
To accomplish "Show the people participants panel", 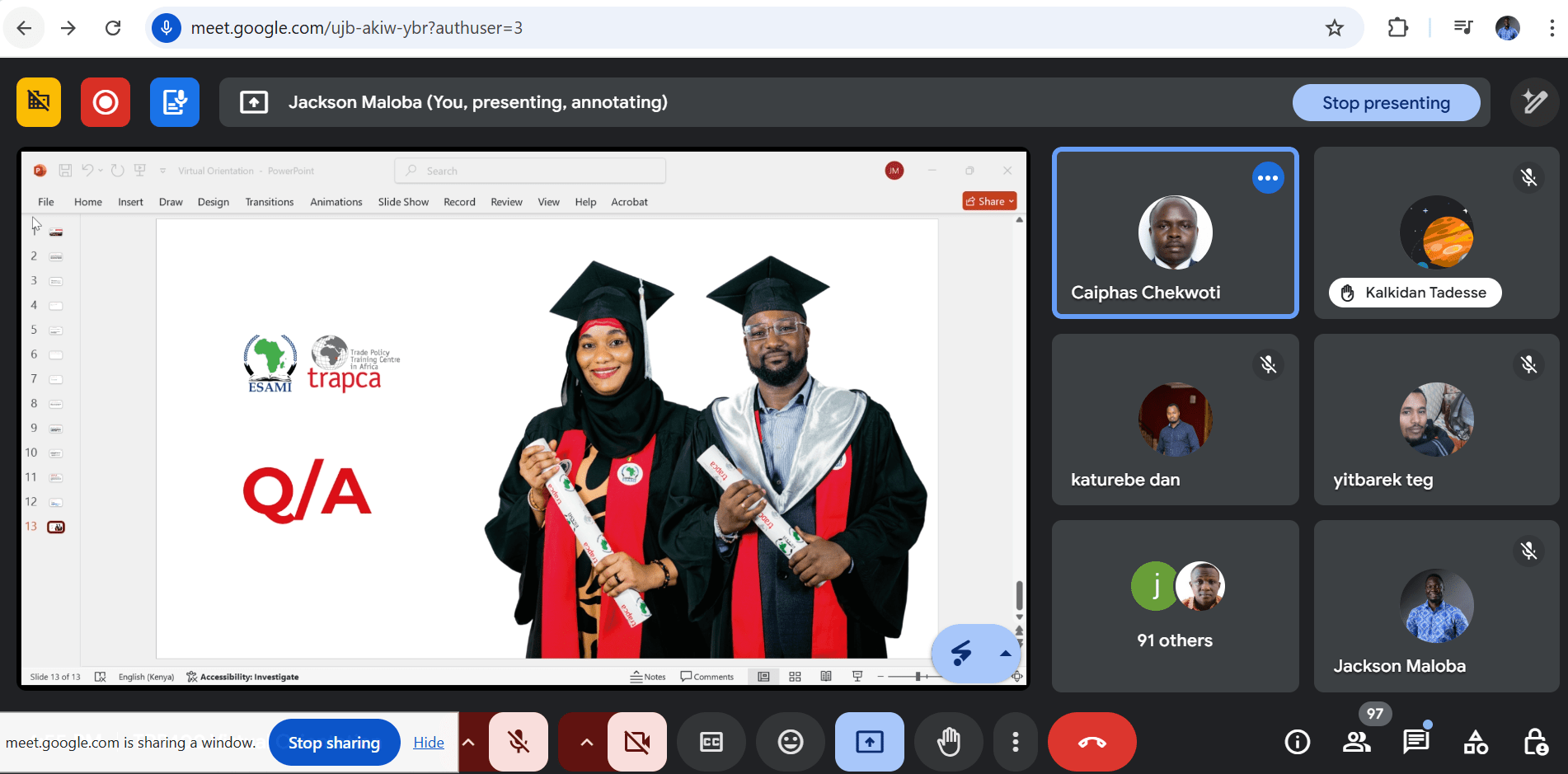I will pyautogui.click(x=1356, y=743).
